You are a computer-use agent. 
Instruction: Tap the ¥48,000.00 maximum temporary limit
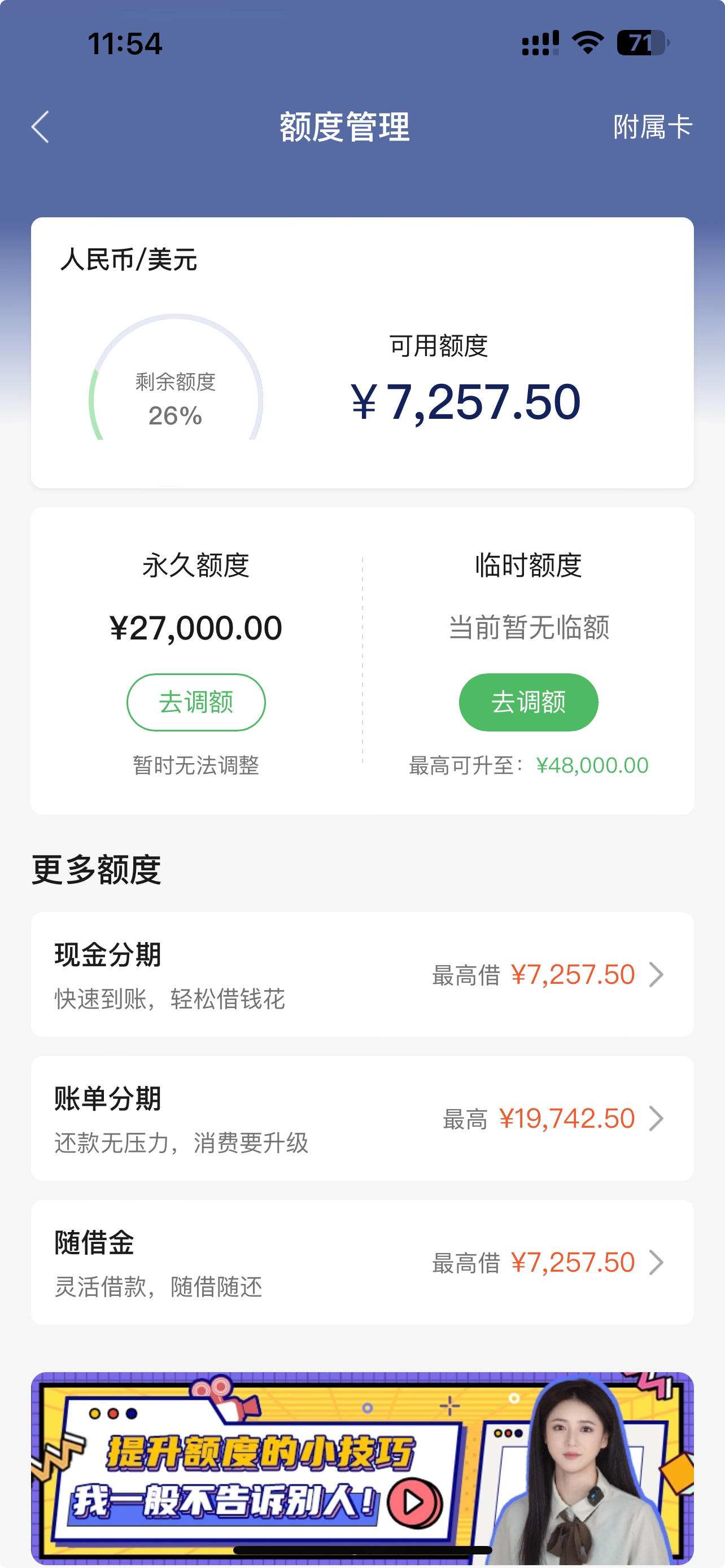(592, 765)
